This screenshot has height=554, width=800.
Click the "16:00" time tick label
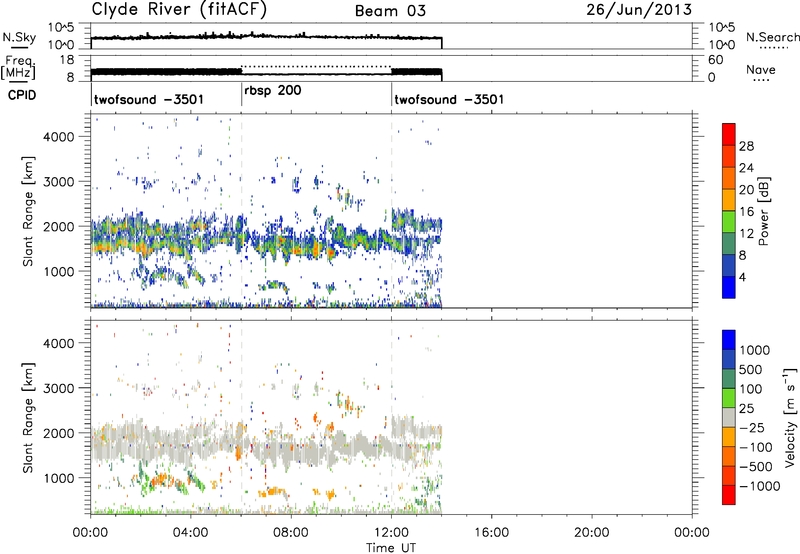pos(491,533)
